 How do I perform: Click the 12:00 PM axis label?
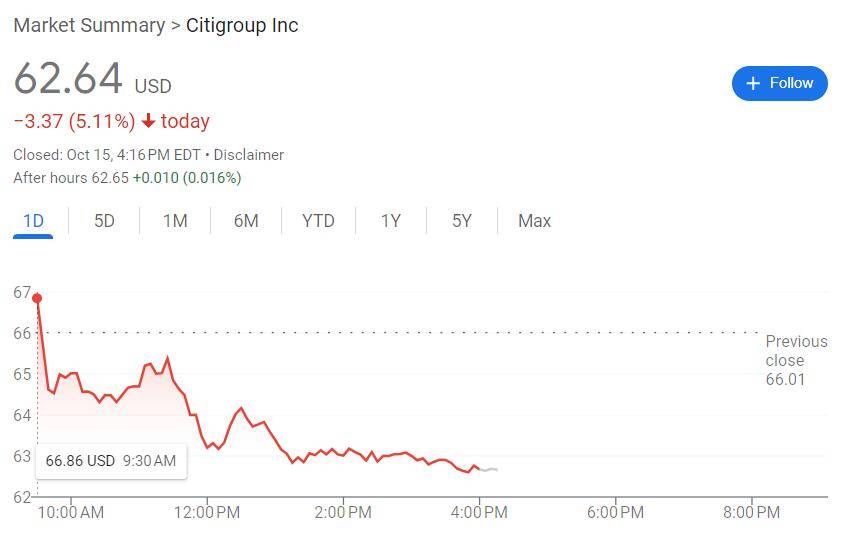[x=206, y=513]
